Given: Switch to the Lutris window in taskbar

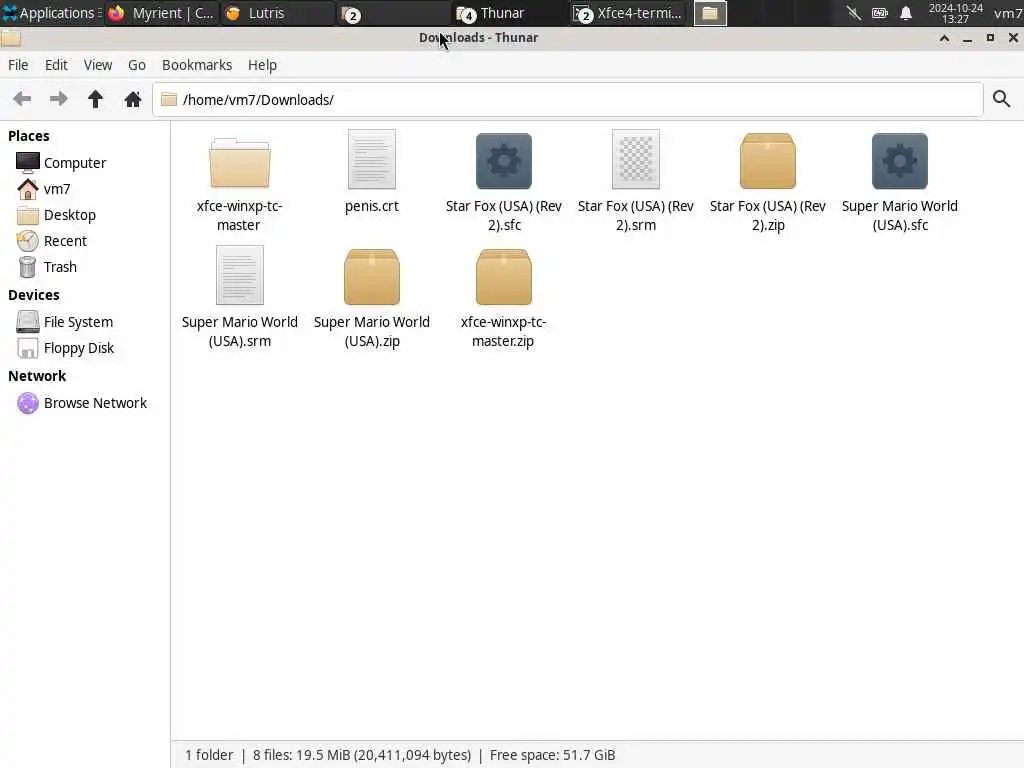Looking at the screenshot, I should (x=278, y=13).
